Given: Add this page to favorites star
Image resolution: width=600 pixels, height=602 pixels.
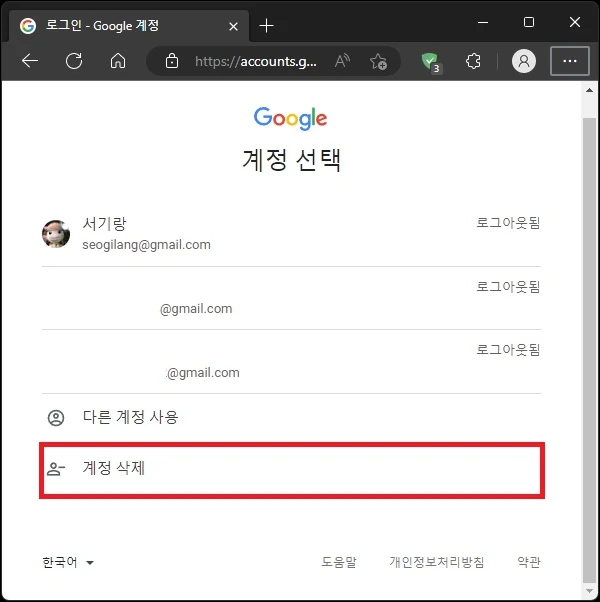Looking at the screenshot, I should point(378,61).
